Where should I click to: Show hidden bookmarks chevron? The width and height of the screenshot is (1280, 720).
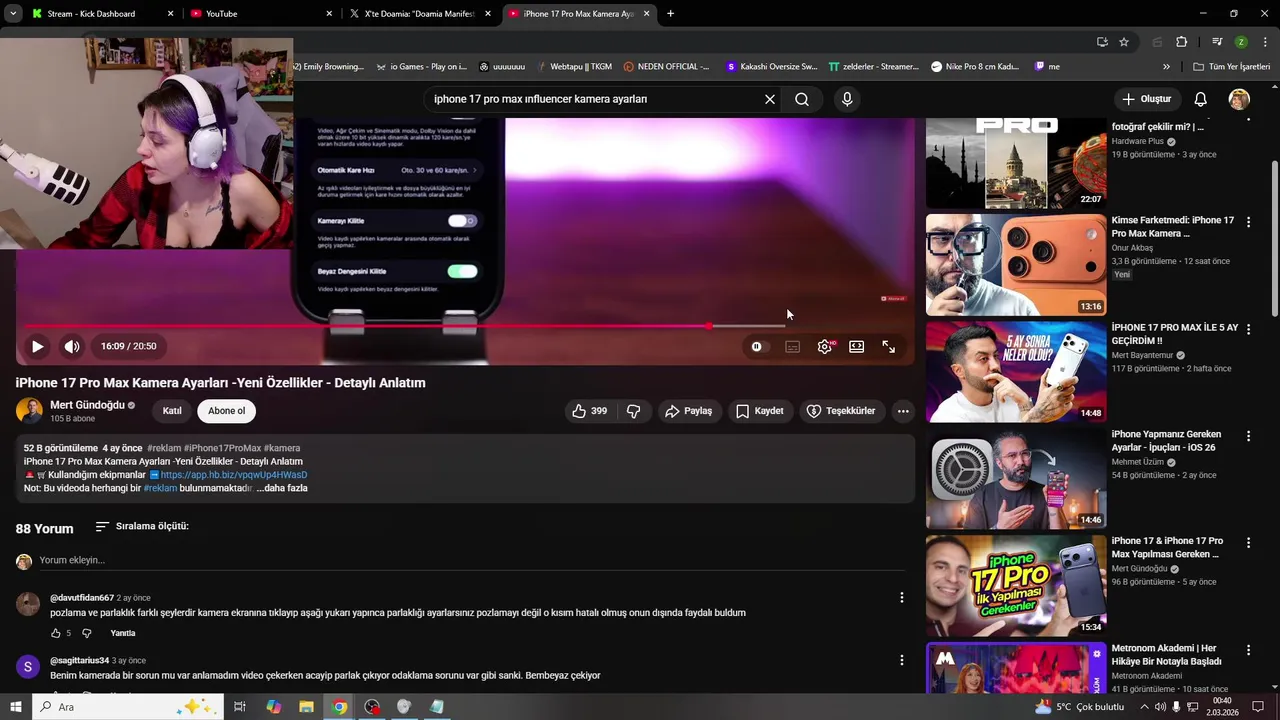pos(1166,67)
